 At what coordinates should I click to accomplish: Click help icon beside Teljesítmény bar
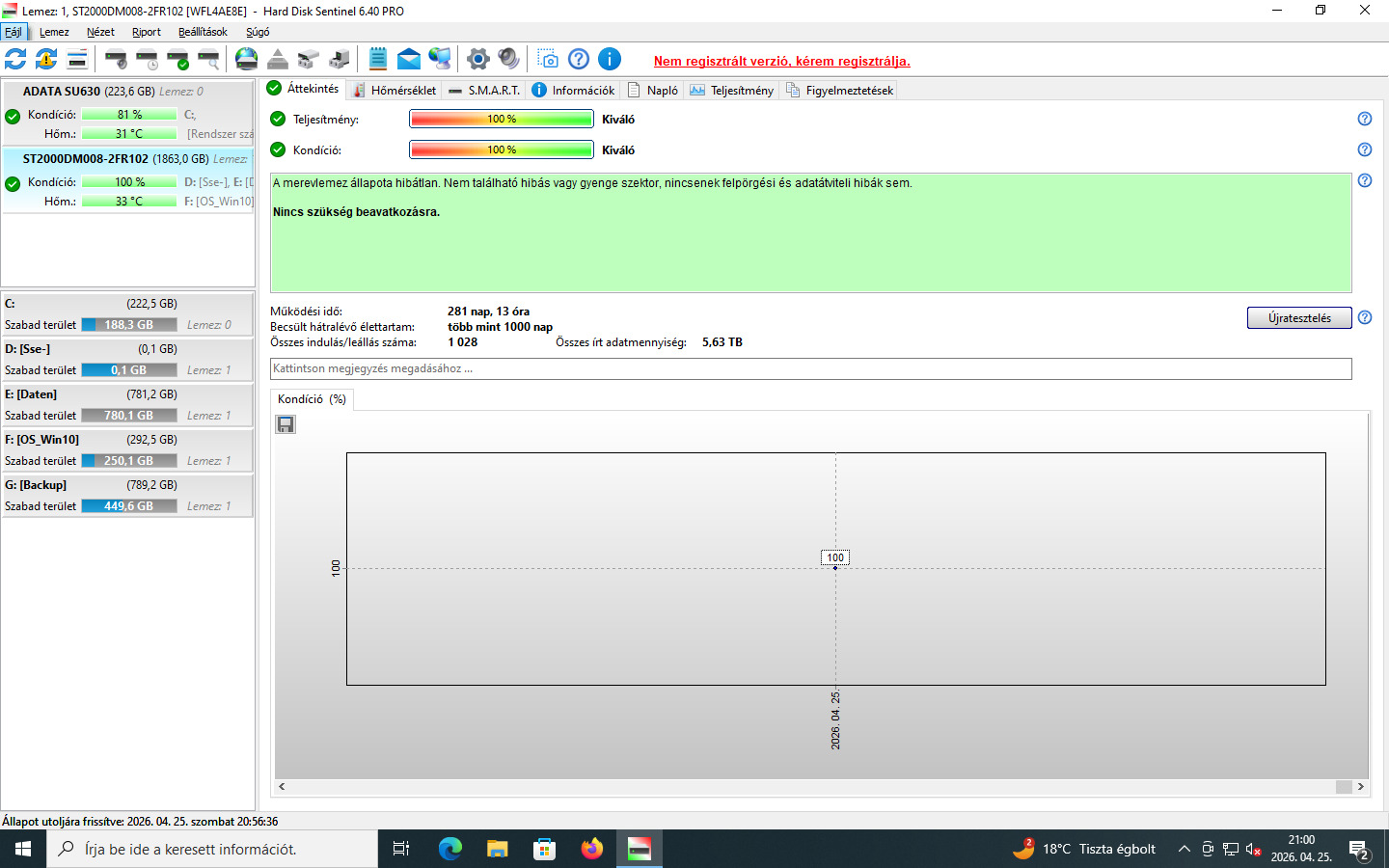click(x=1365, y=119)
